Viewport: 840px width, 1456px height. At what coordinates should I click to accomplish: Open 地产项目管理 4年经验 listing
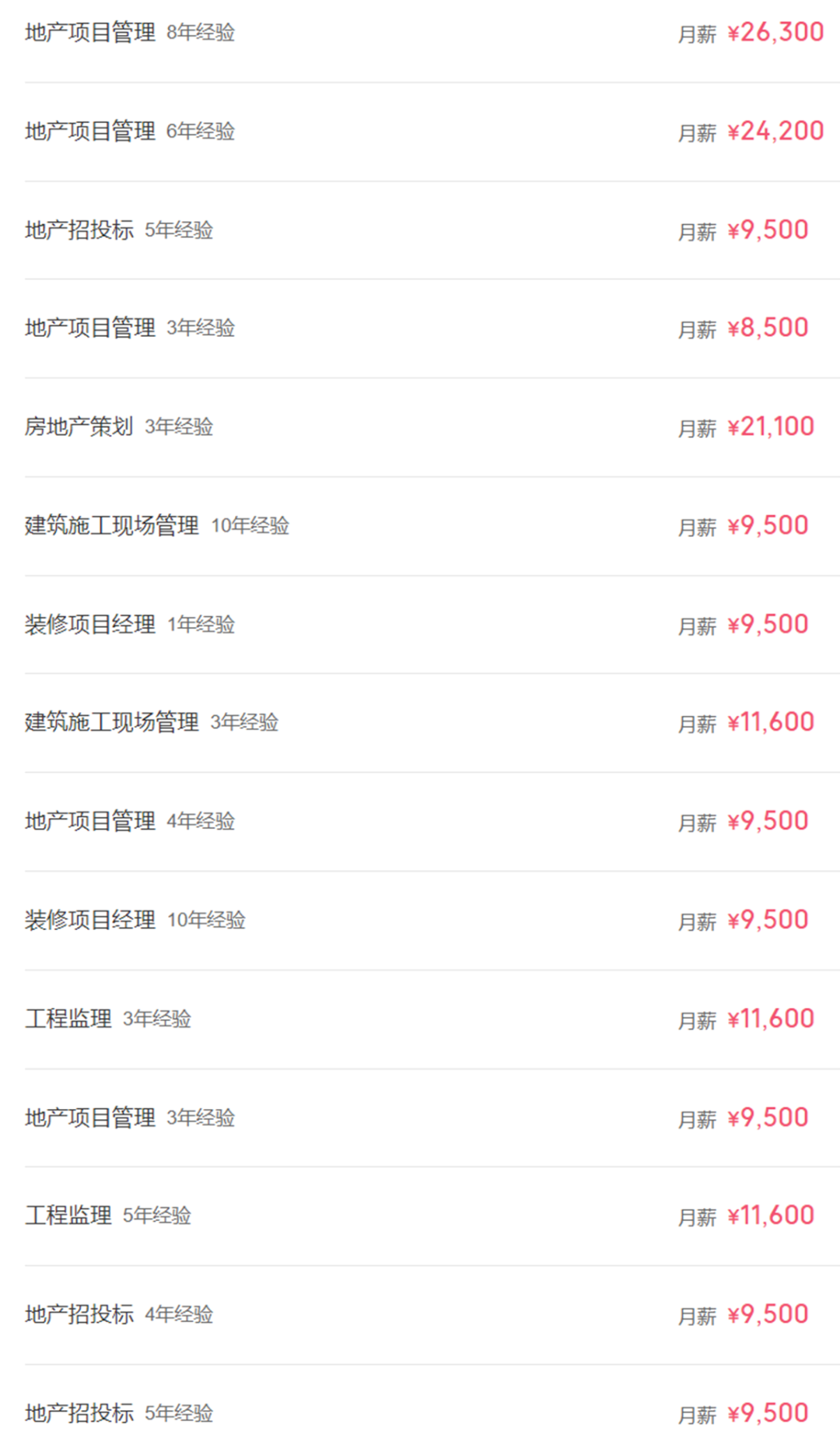click(432, 822)
